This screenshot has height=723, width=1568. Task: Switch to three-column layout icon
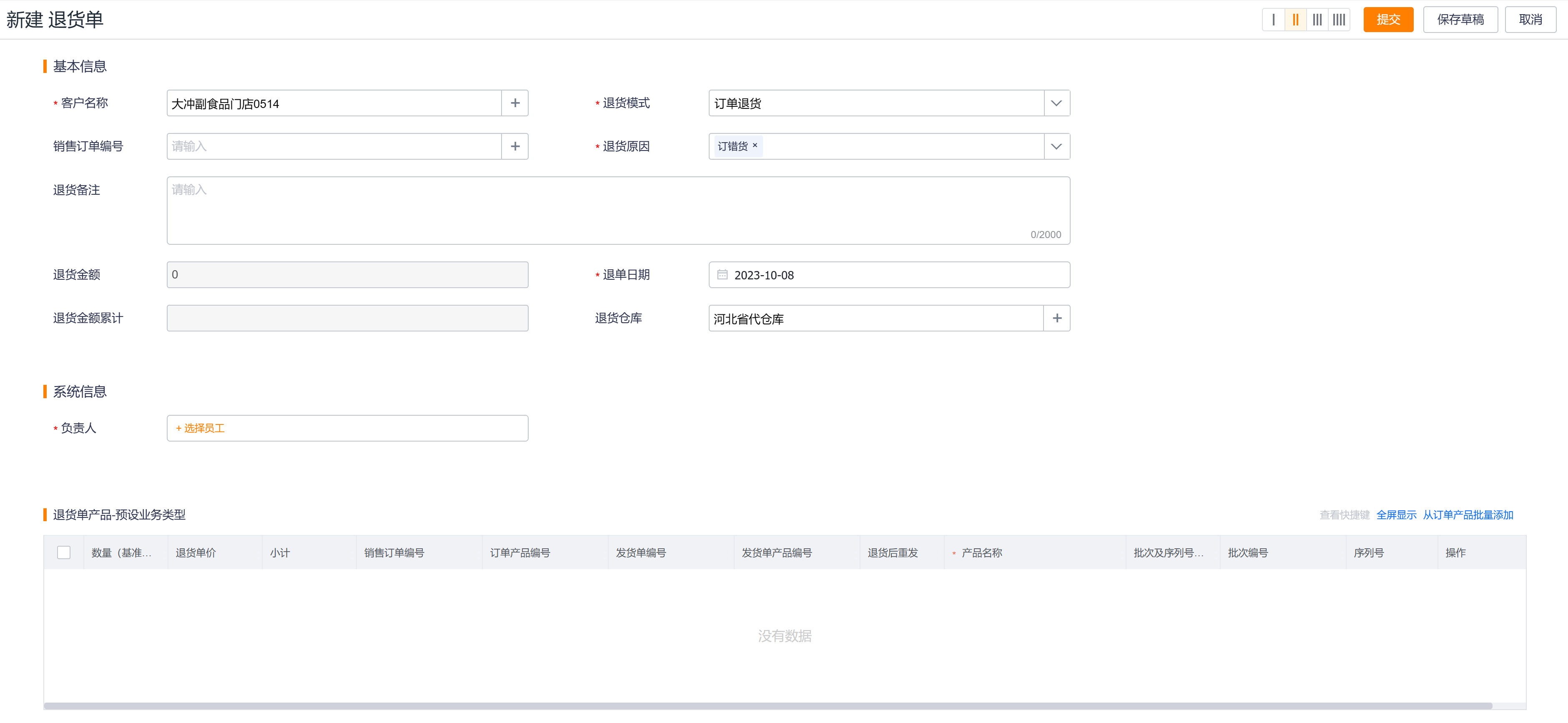coord(1317,20)
